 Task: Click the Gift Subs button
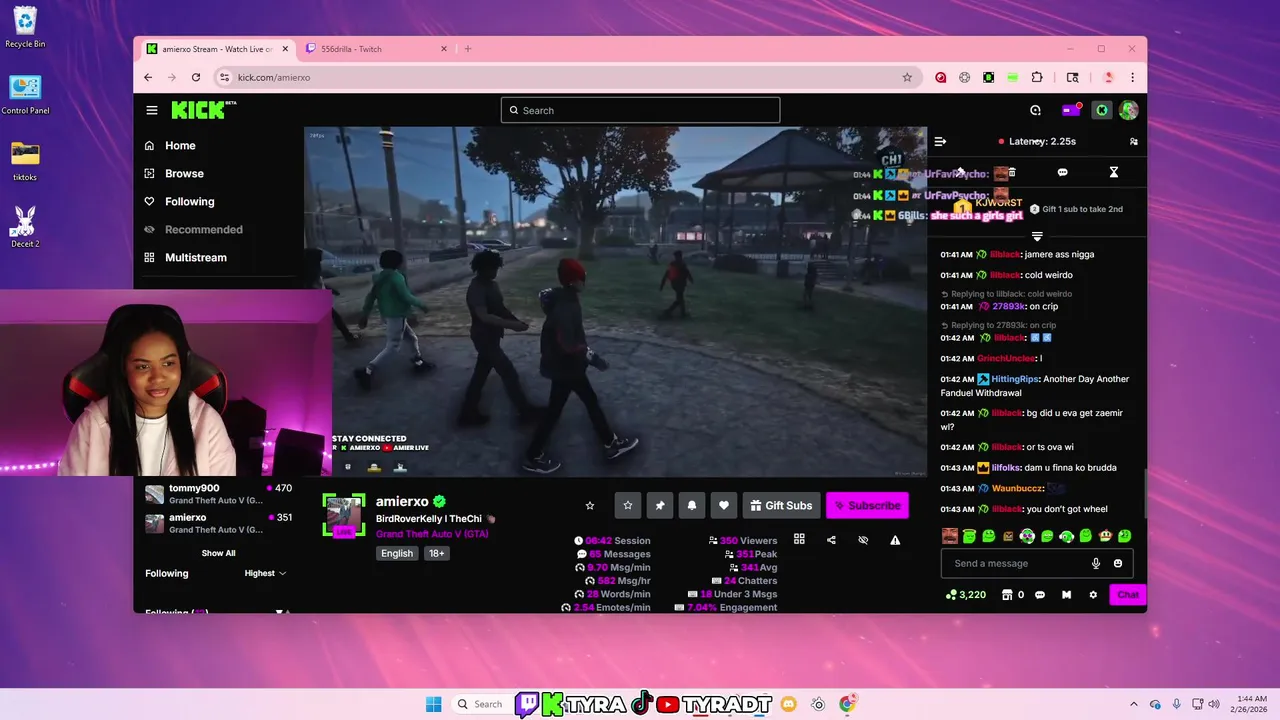[x=781, y=505]
